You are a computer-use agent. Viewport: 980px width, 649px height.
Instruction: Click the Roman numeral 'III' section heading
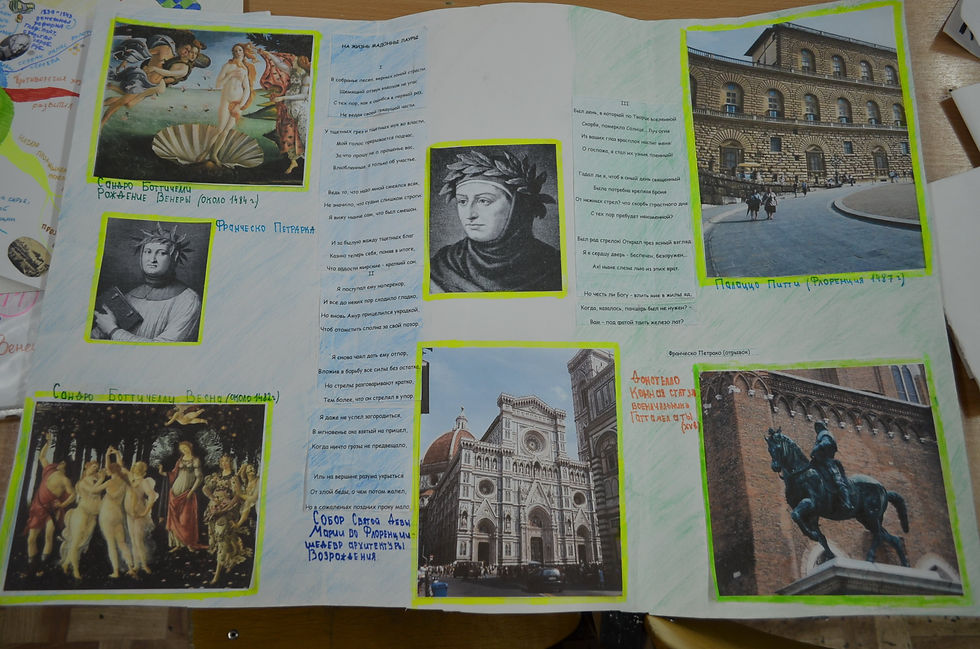coord(624,103)
